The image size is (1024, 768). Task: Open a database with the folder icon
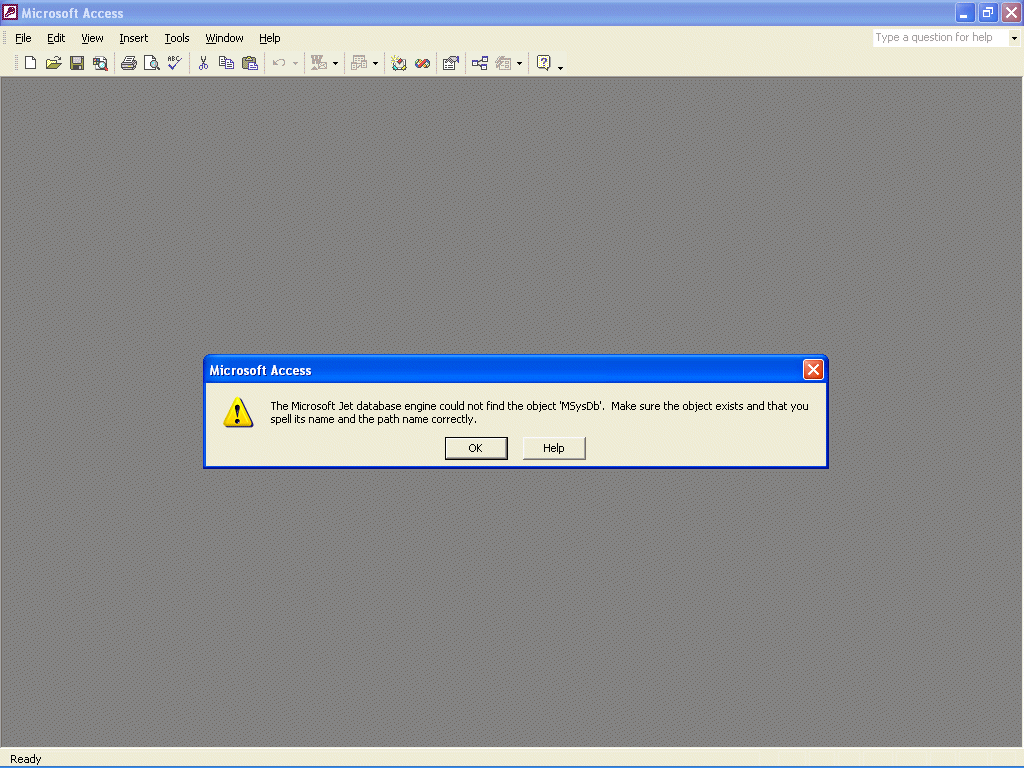click(x=54, y=63)
